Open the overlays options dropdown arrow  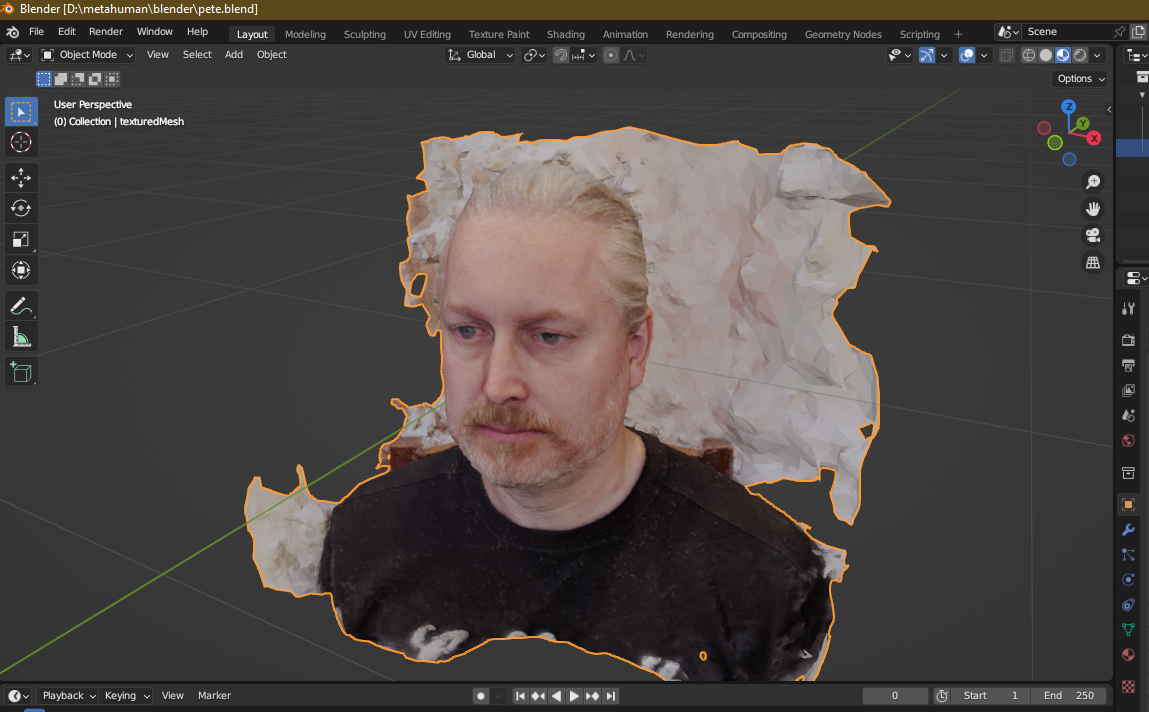click(x=984, y=55)
